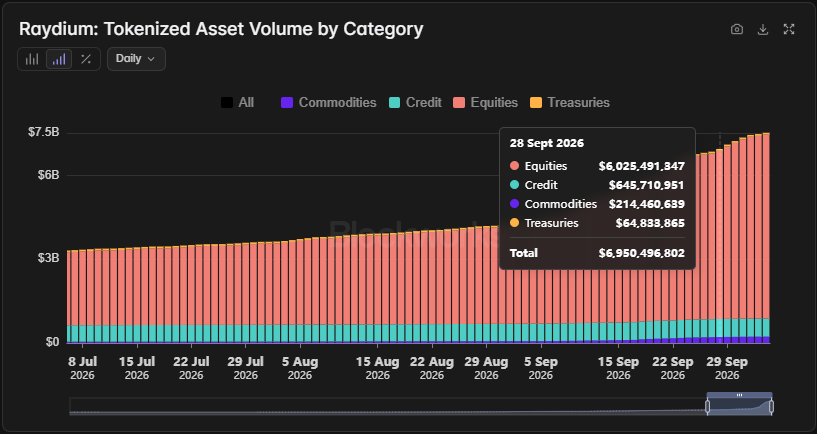The width and height of the screenshot is (817, 434).
Task: Click the 15 Aug 2026 x-axis label
Action: [377, 368]
